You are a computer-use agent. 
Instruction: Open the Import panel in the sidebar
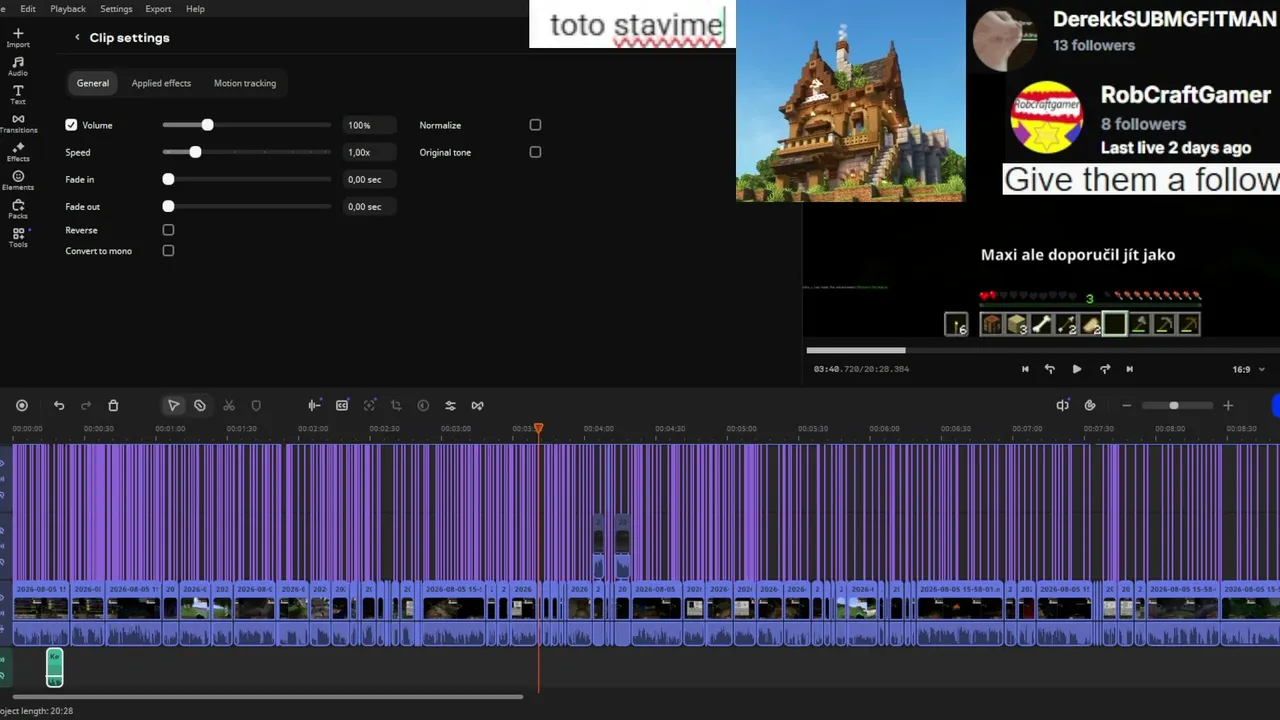pos(18,38)
